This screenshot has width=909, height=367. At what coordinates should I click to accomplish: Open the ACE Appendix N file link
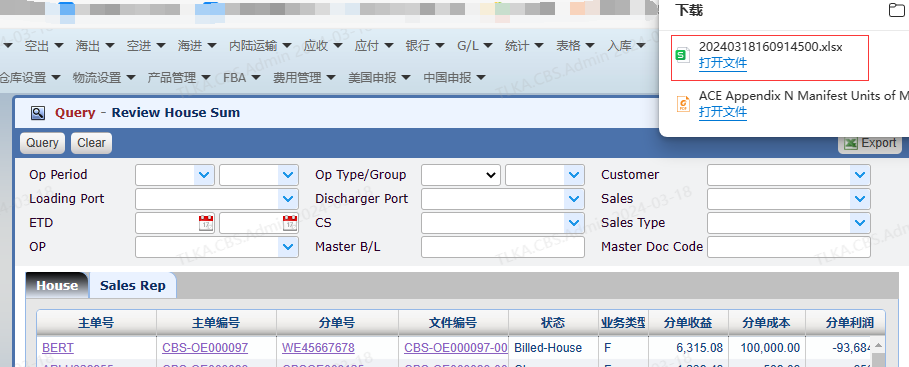tap(723, 111)
